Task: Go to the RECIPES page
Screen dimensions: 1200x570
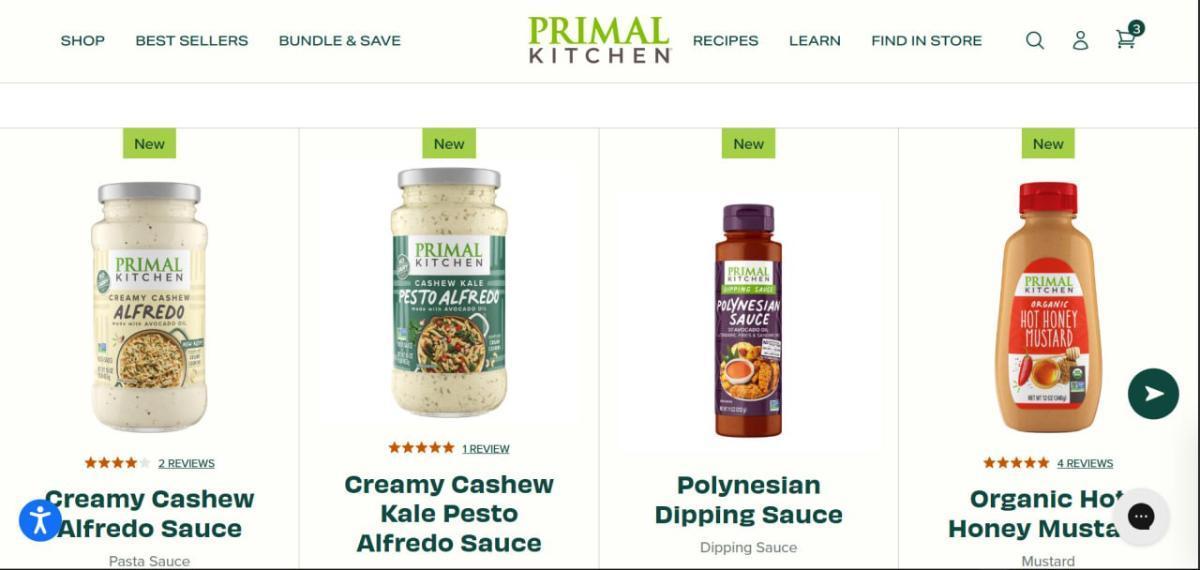Action: click(x=726, y=41)
